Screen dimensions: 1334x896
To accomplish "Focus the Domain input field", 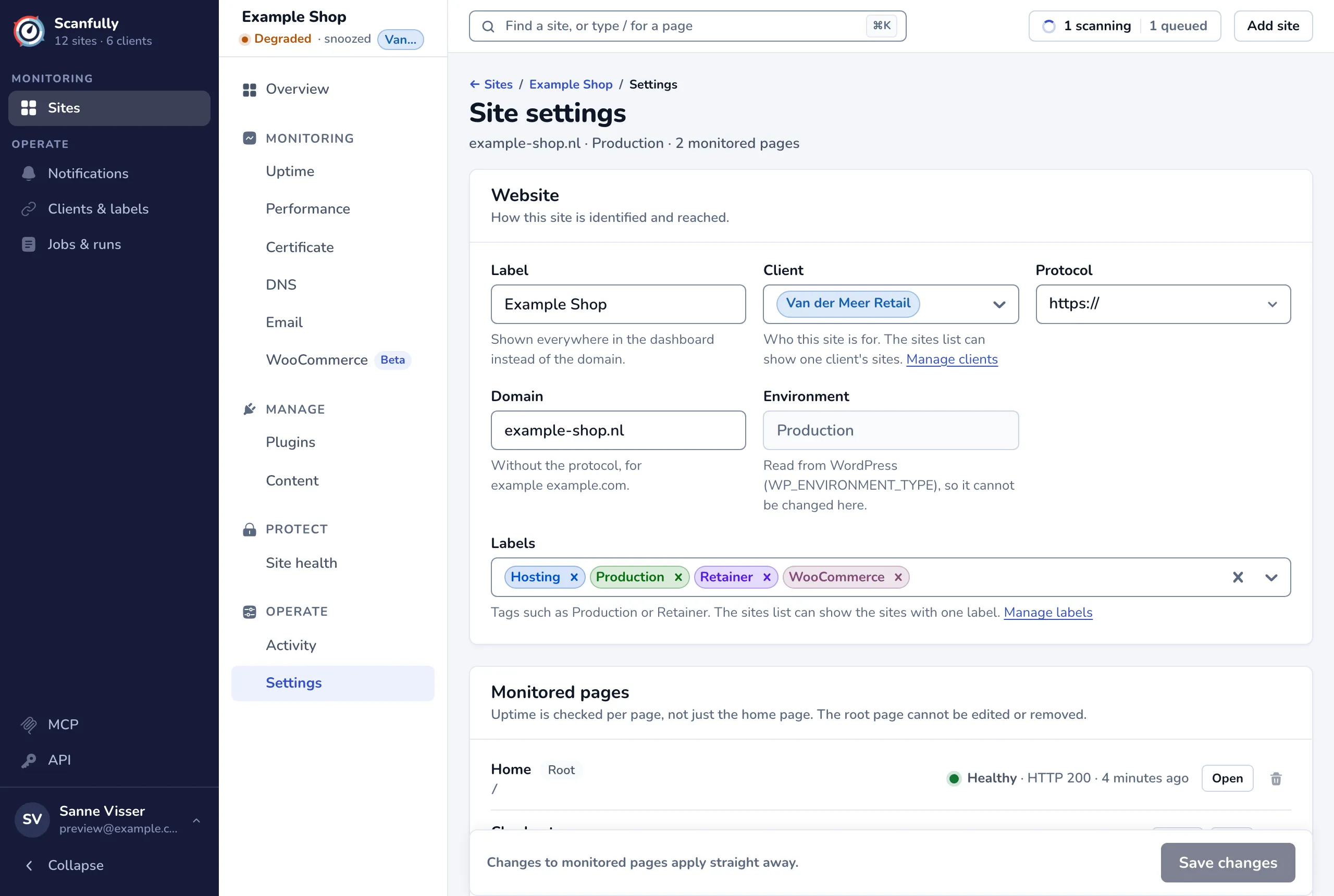I will (618, 430).
